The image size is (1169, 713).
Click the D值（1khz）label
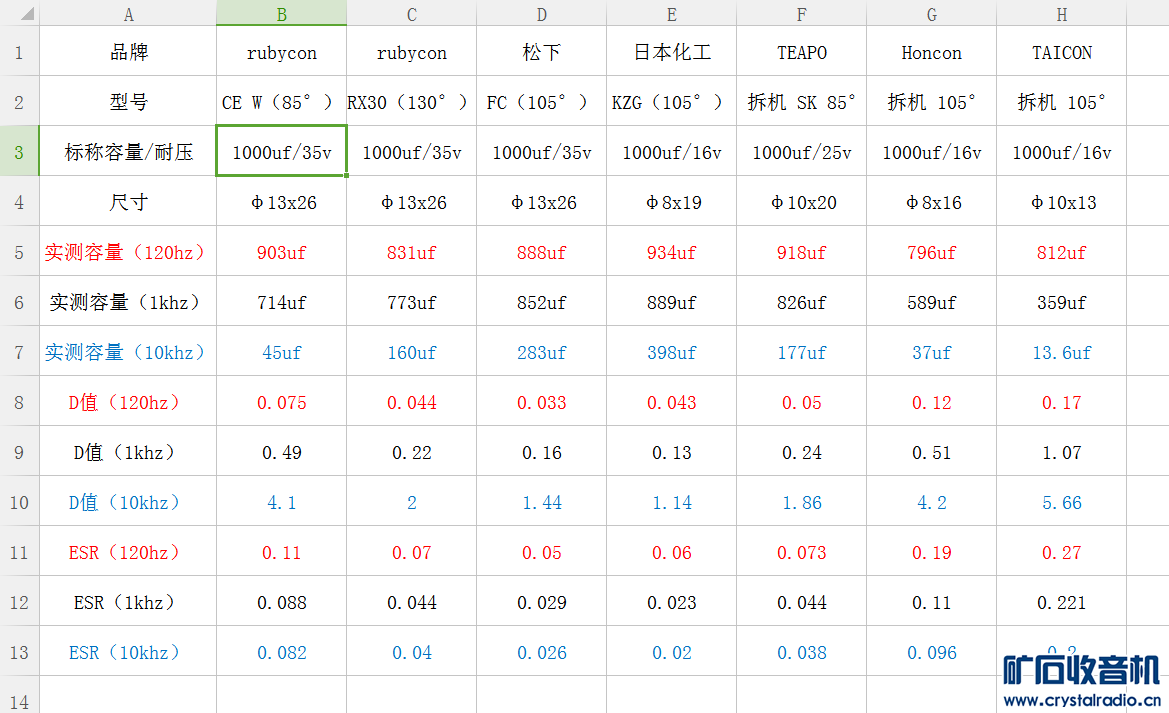pyautogui.click(x=128, y=452)
